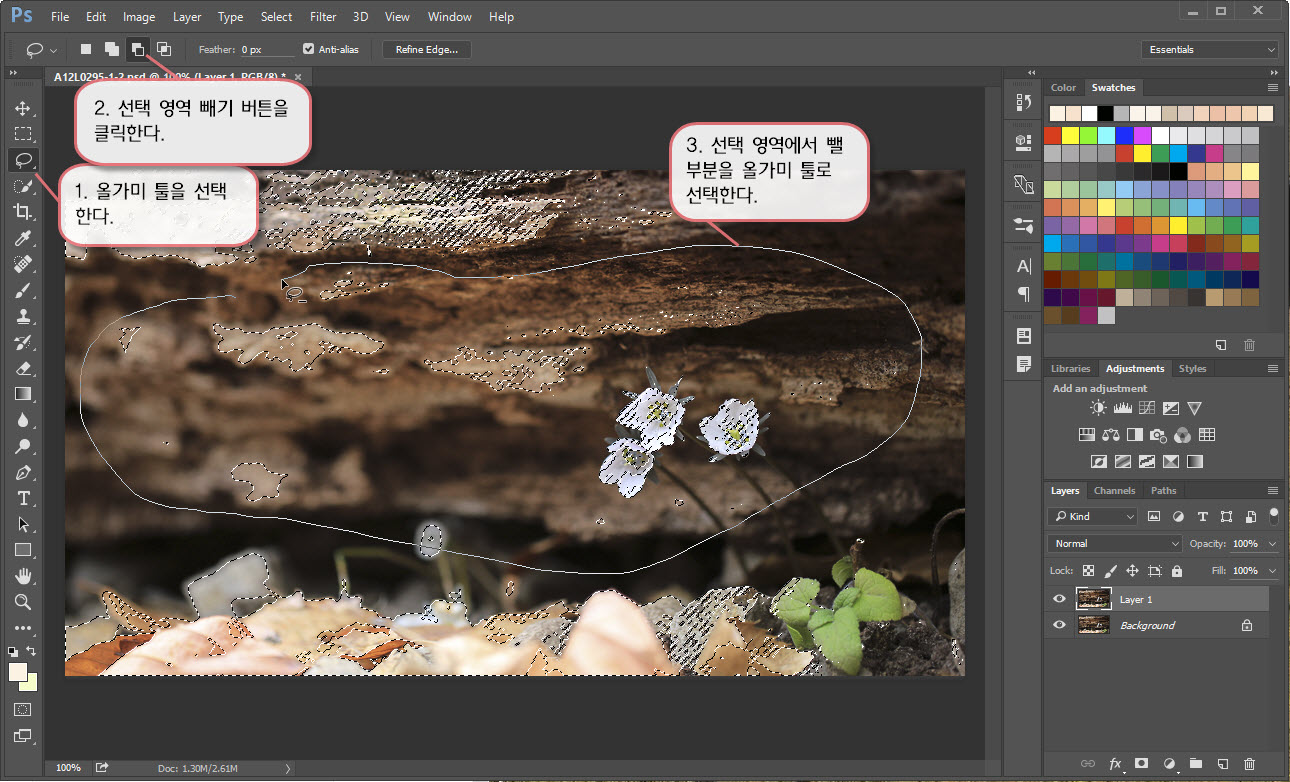
Task: Pick the yellow swatch in Swatches panel
Action: [1070, 135]
